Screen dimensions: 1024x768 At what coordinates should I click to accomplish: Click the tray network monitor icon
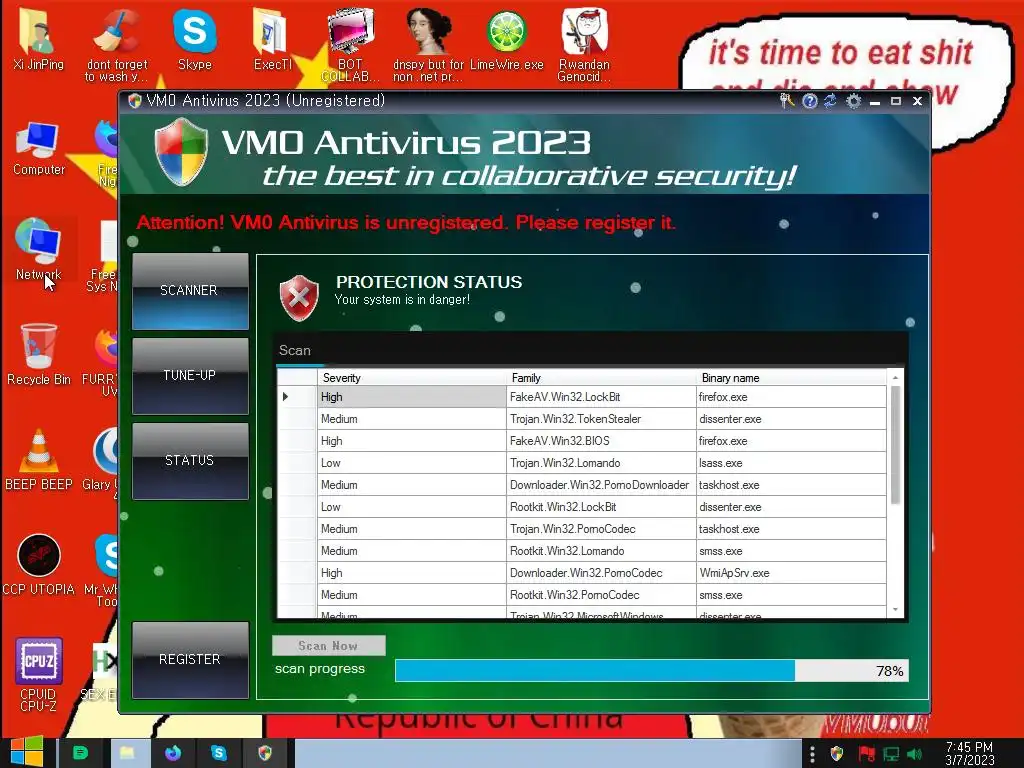point(891,754)
